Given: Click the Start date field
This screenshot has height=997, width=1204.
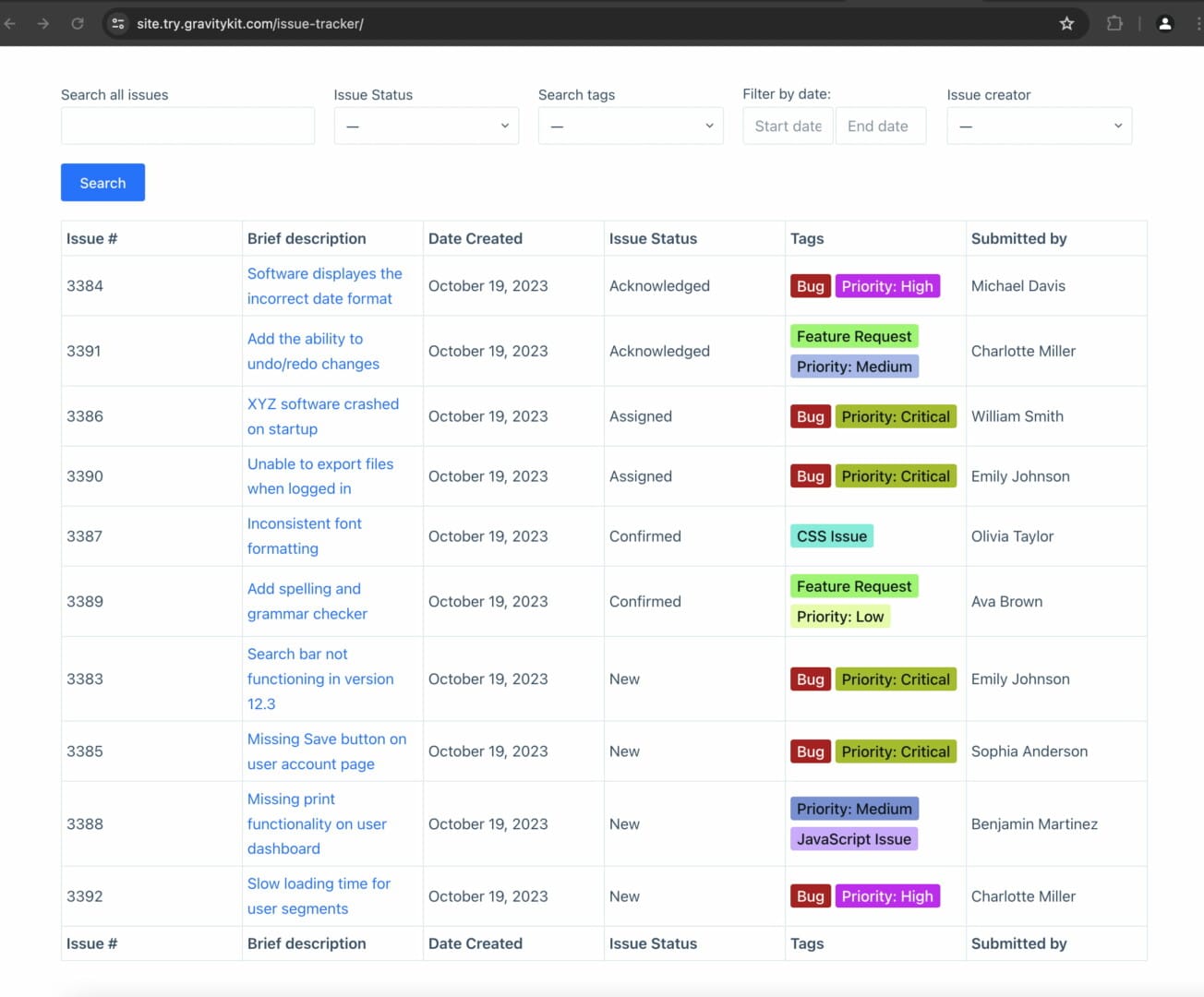Looking at the screenshot, I should pos(788,126).
